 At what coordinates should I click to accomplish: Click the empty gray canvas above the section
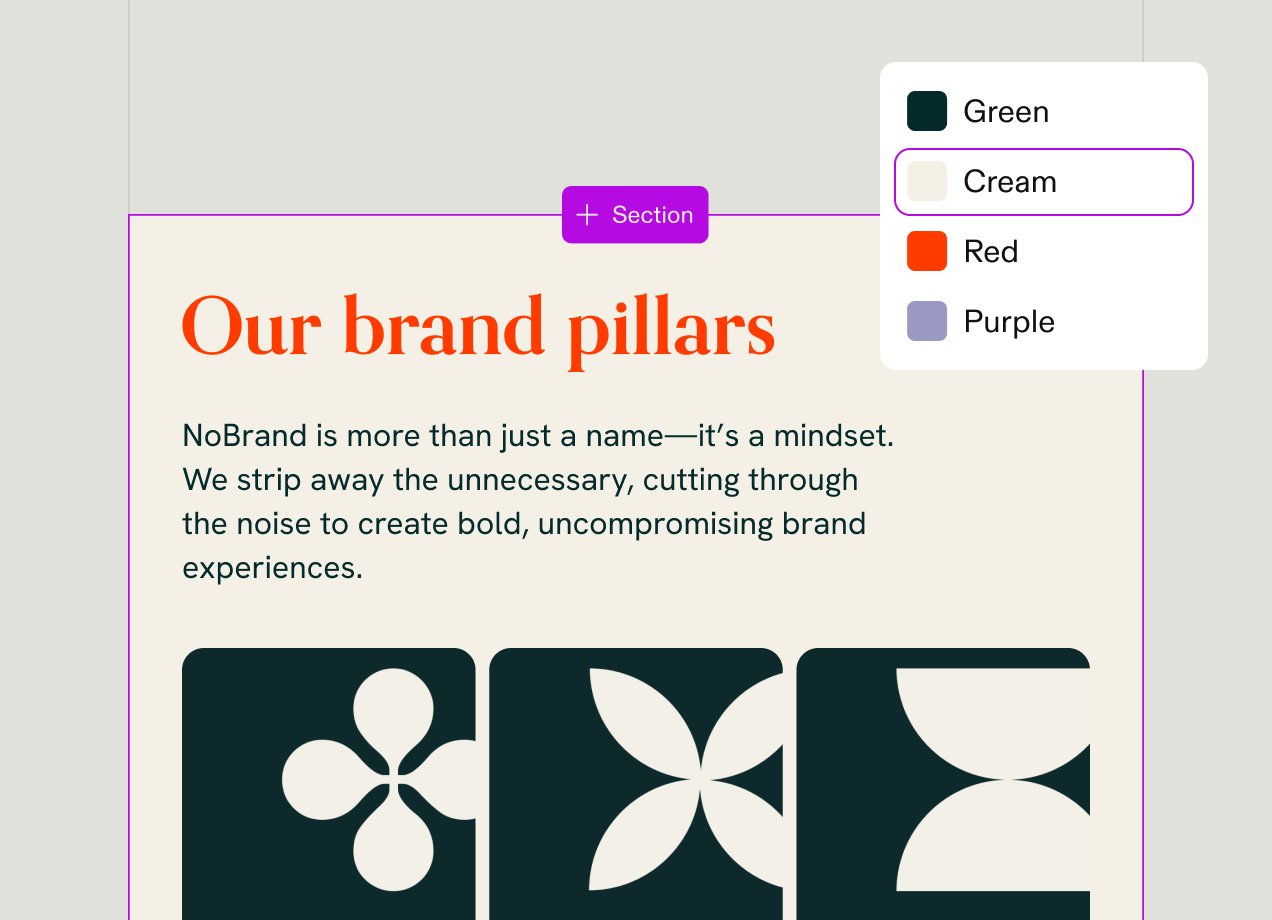500,100
